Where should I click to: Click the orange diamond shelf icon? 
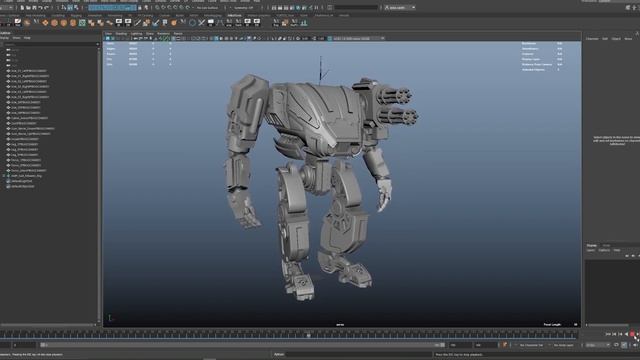coord(45,23)
